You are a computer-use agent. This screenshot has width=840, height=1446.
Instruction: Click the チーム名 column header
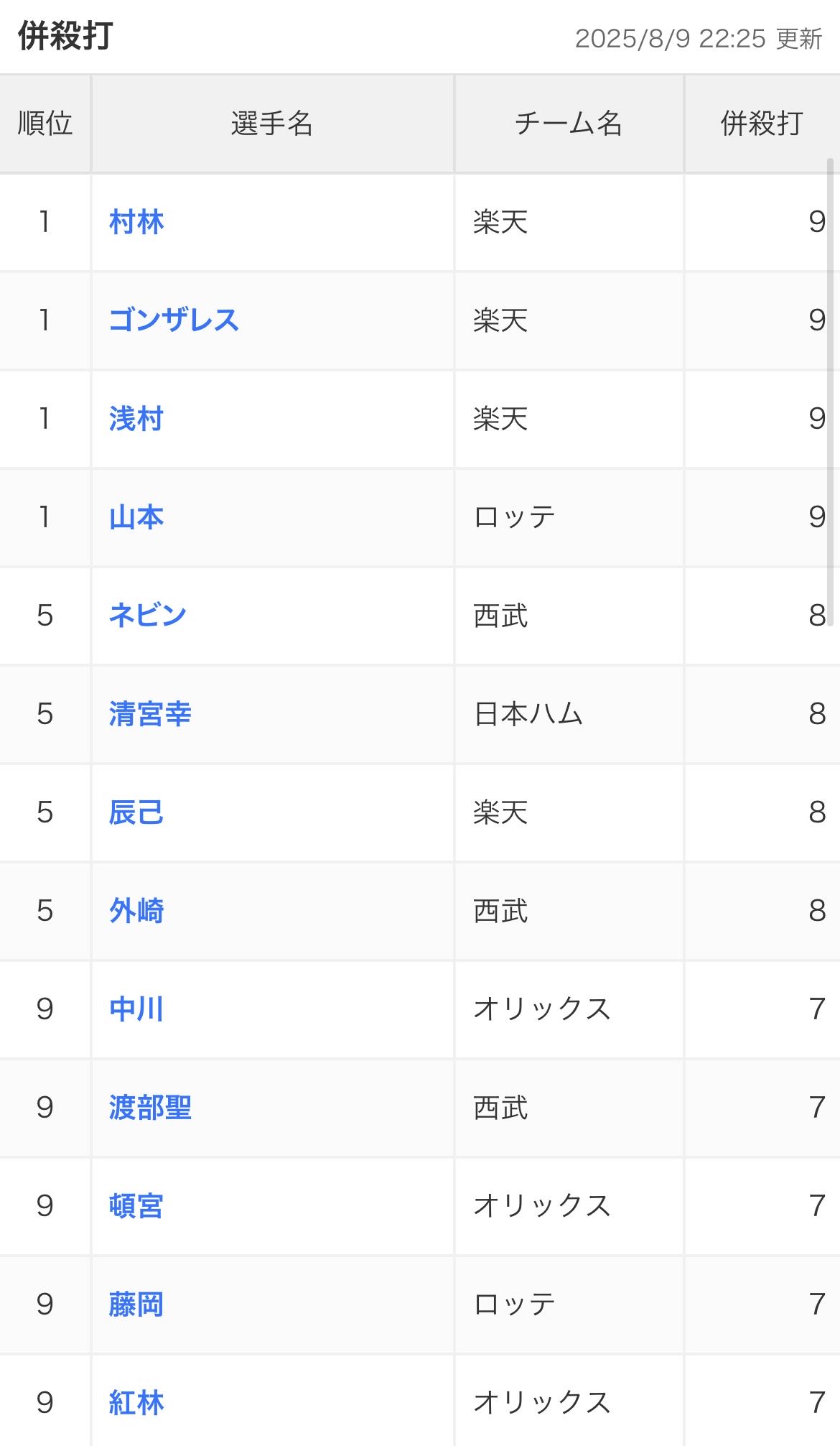pos(568,124)
